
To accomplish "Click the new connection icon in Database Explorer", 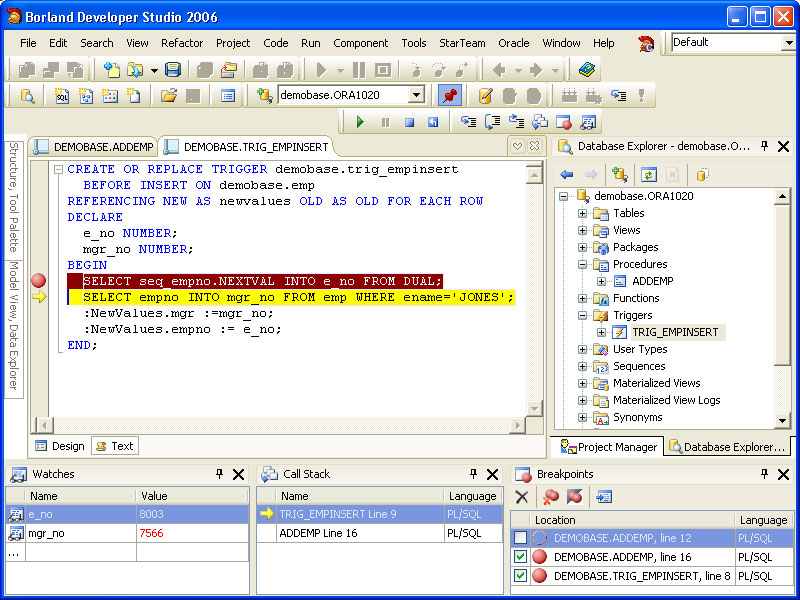I will pos(620,174).
